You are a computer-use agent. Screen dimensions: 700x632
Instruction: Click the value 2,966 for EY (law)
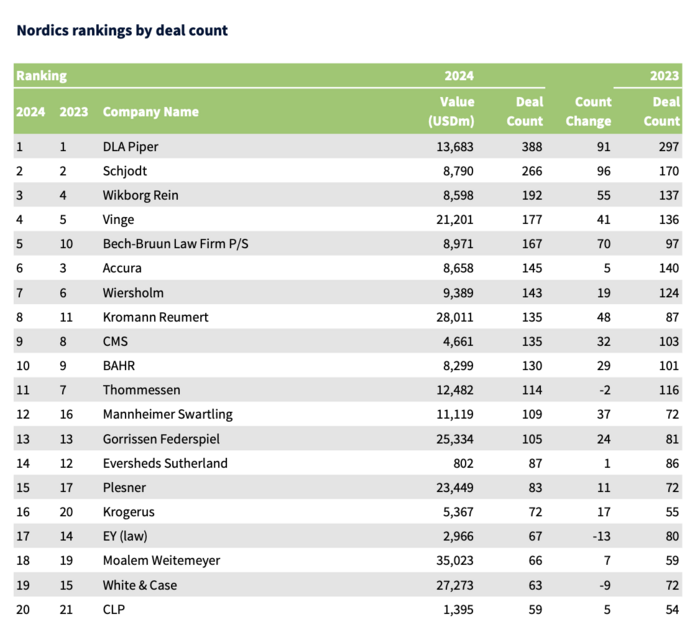(458, 536)
